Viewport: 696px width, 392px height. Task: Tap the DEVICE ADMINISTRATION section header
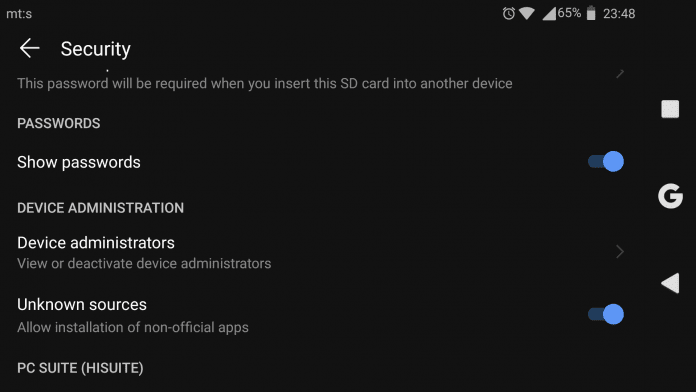100,208
